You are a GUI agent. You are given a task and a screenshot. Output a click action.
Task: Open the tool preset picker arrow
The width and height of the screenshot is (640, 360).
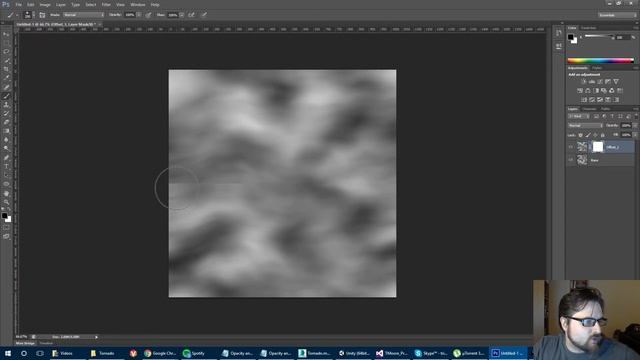tap(17, 15)
